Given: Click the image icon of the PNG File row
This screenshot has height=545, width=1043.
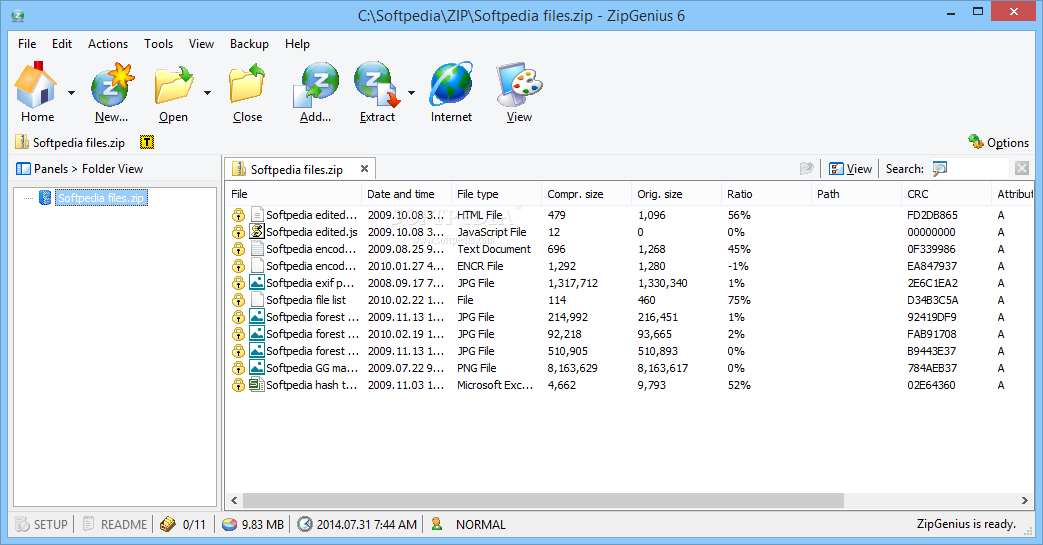Looking at the screenshot, I should point(257,368).
